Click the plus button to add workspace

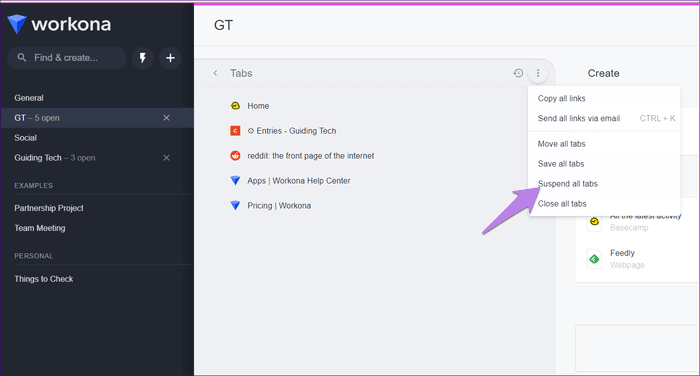click(170, 58)
